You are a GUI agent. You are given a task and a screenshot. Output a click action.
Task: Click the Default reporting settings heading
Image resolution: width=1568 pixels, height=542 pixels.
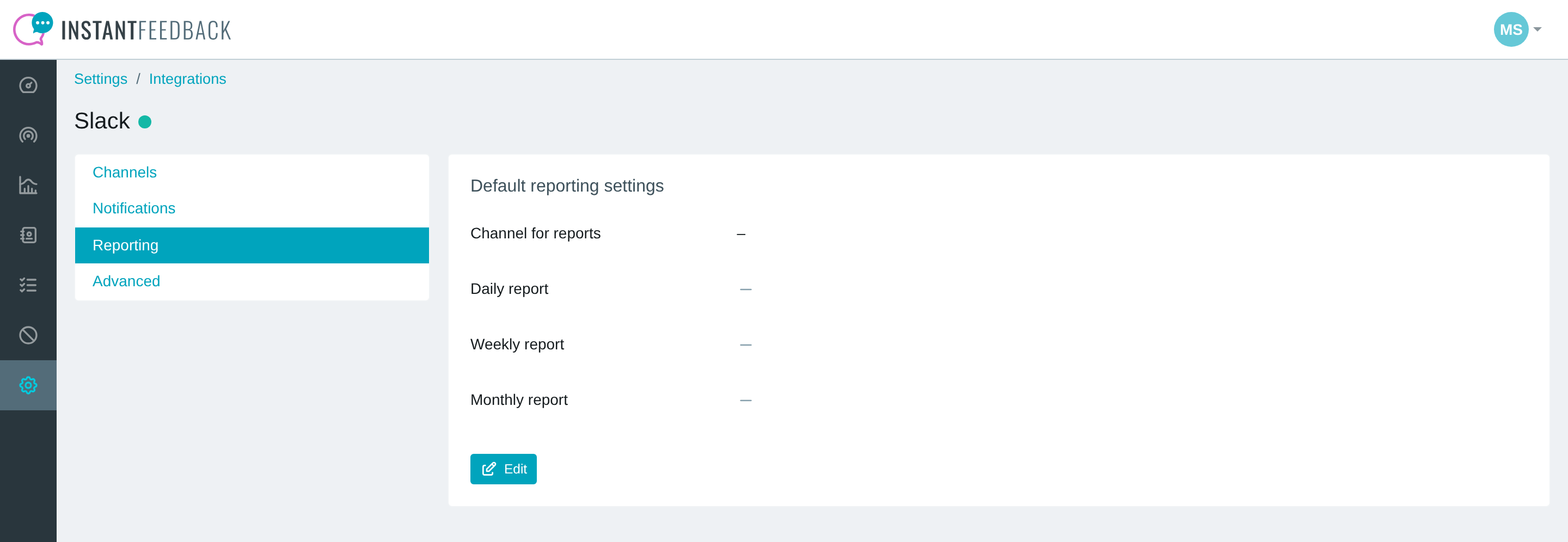pos(567,186)
